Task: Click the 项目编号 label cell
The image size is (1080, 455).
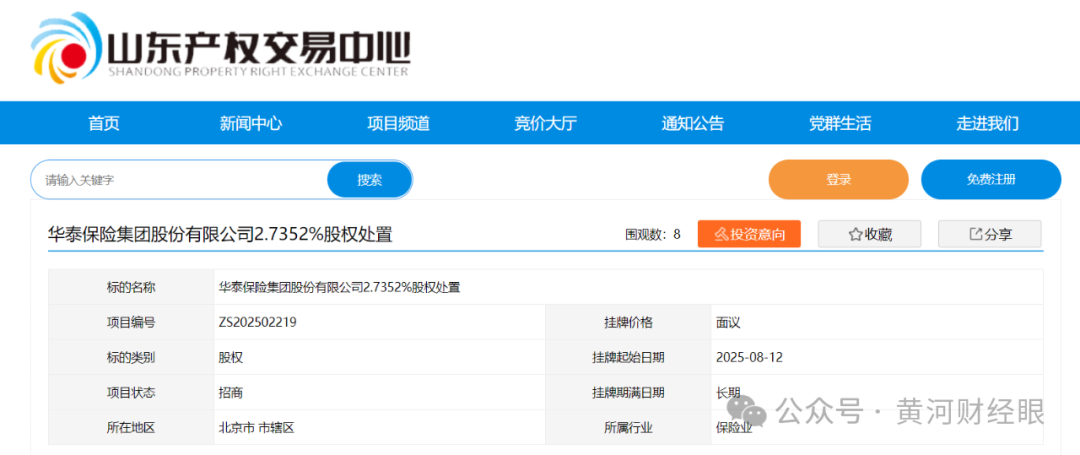Action: click(x=131, y=321)
